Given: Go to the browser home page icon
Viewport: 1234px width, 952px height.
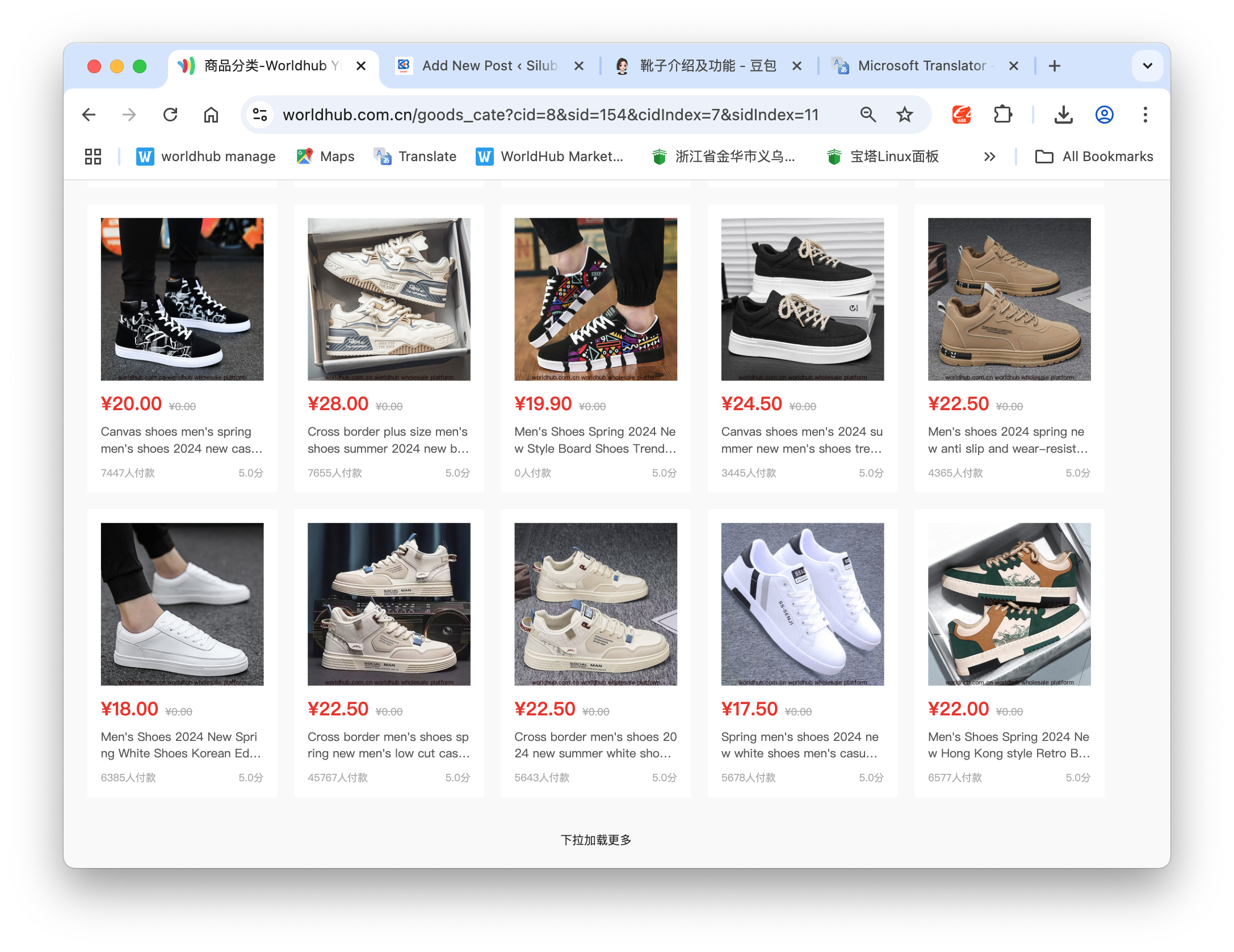Looking at the screenshot, I should (211, 115).
